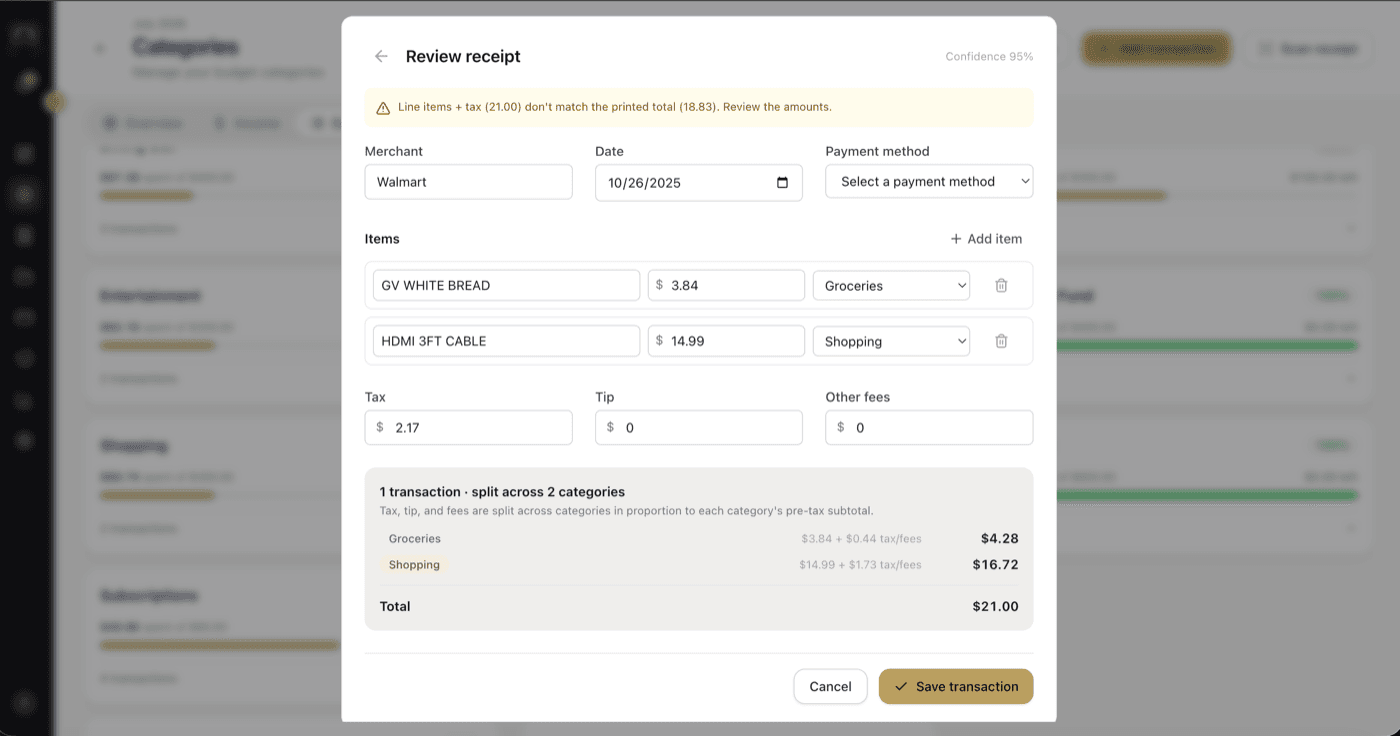Cancel the receipt review
This screenshot has width=1400, height=736.
830,686
